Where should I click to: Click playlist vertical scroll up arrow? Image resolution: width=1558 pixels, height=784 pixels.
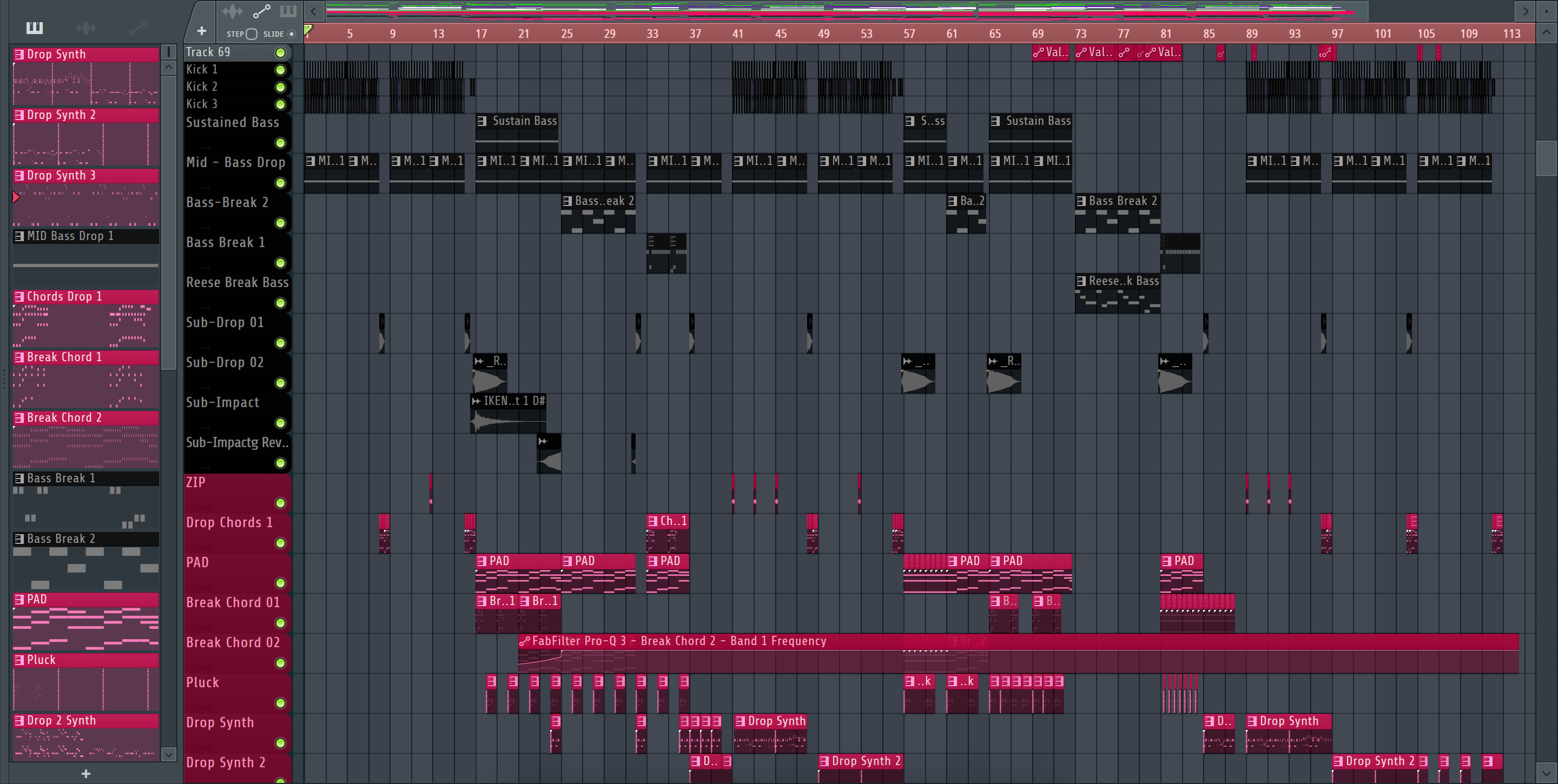tap(1547, 33)
